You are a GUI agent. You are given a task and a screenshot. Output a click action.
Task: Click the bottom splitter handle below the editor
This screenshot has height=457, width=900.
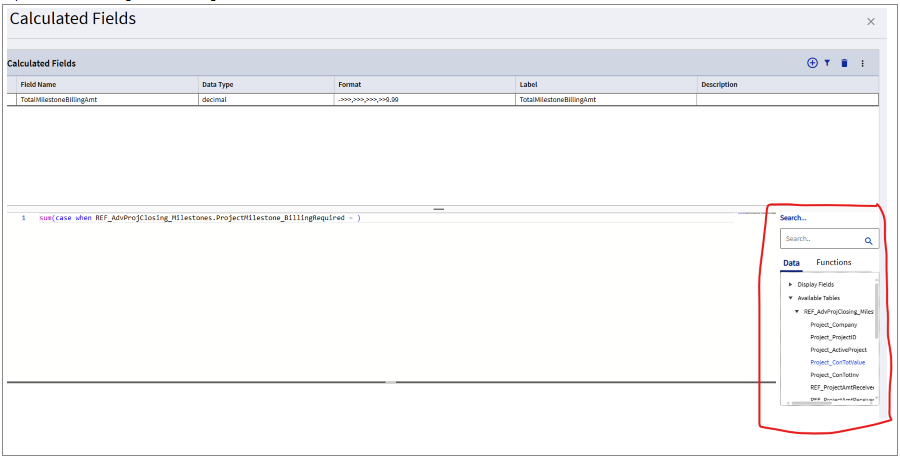390,382
